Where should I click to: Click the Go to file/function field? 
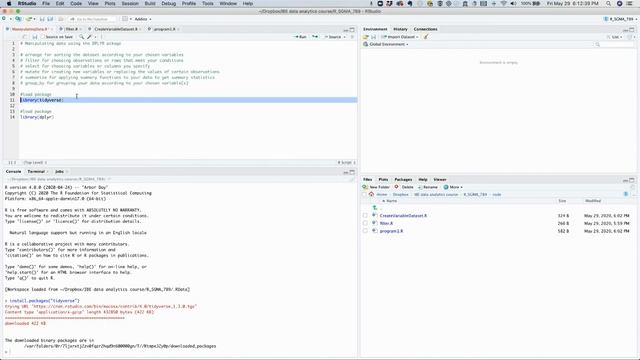coord(92,19)
